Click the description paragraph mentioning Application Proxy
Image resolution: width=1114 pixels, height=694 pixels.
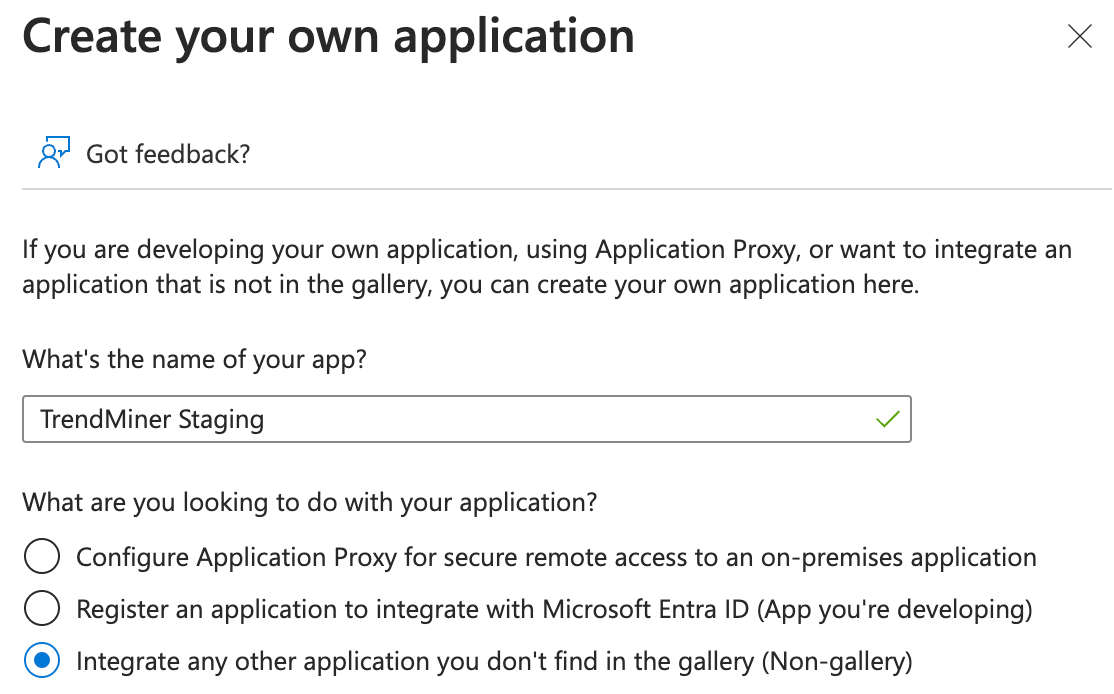click(546, 266)
